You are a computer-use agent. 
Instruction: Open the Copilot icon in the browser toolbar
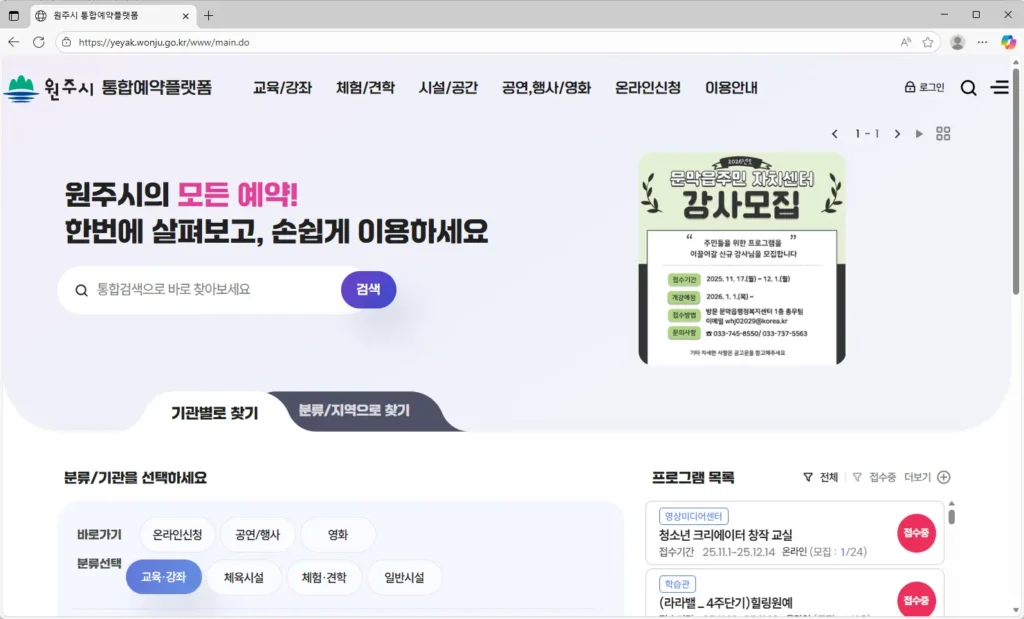coord(1006,42)
